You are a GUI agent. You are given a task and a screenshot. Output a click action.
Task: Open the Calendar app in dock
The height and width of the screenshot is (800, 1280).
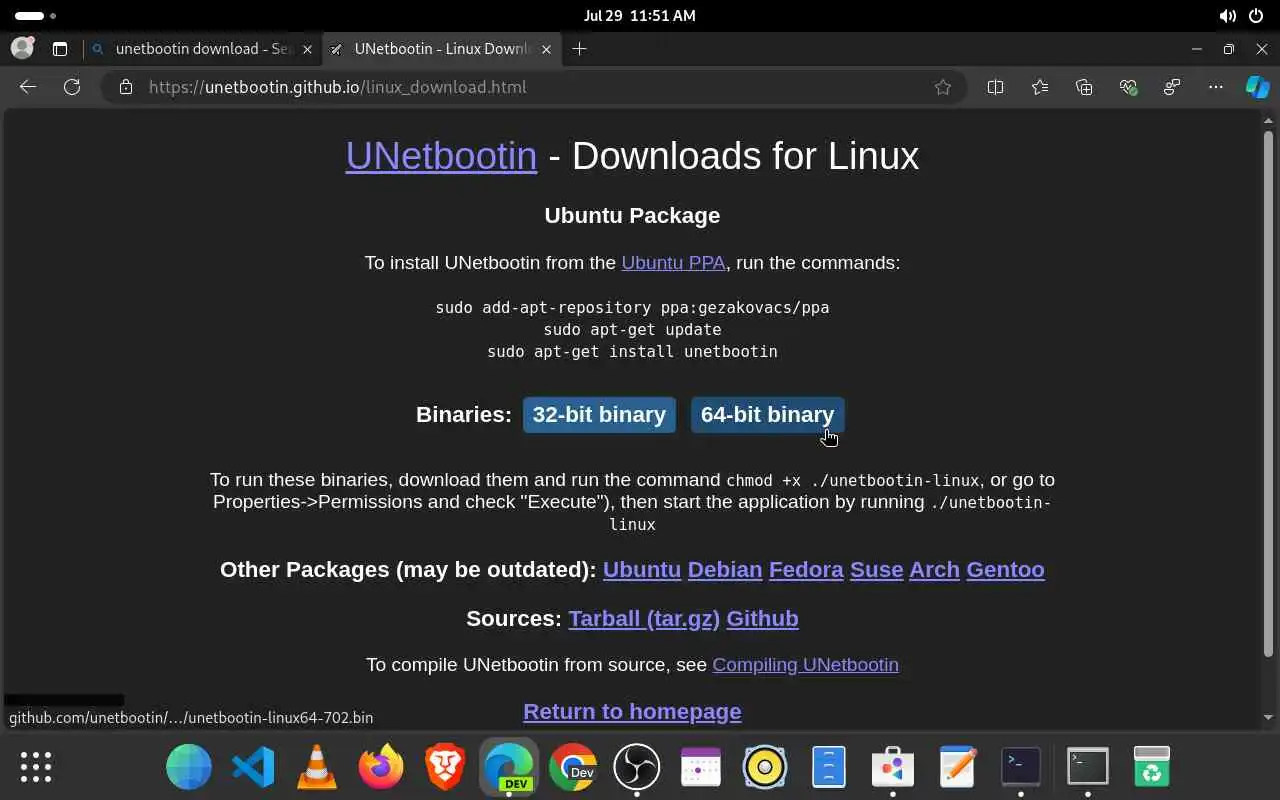[701, 767]
